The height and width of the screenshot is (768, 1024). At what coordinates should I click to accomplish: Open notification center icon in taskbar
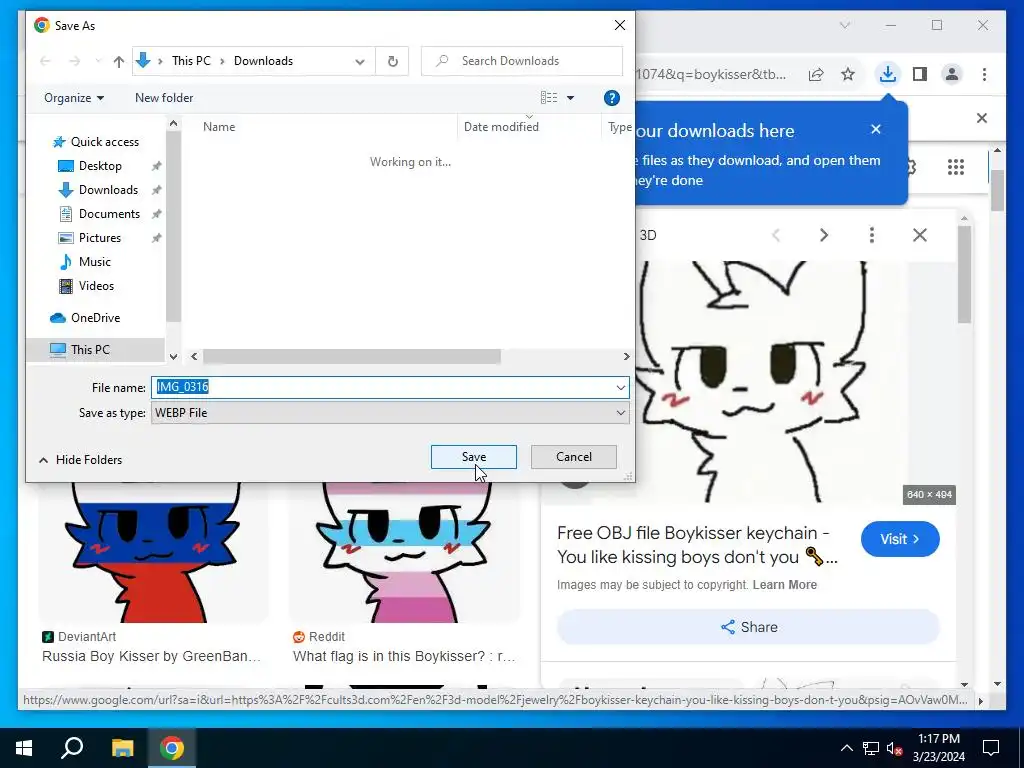991,748
